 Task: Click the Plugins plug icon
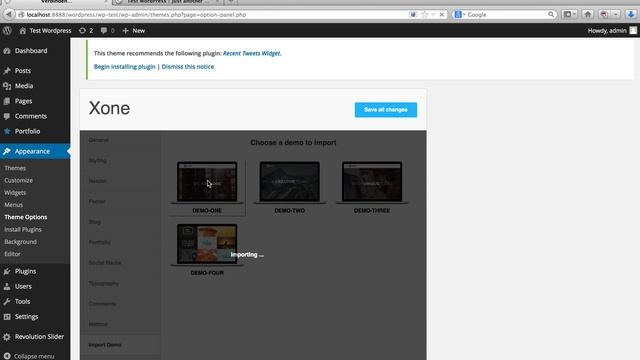coord(7,271)
